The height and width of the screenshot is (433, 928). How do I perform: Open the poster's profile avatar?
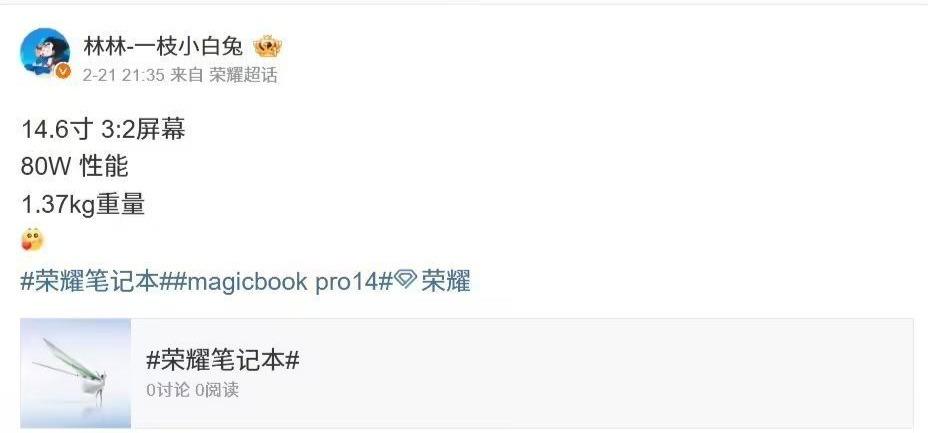45,53
